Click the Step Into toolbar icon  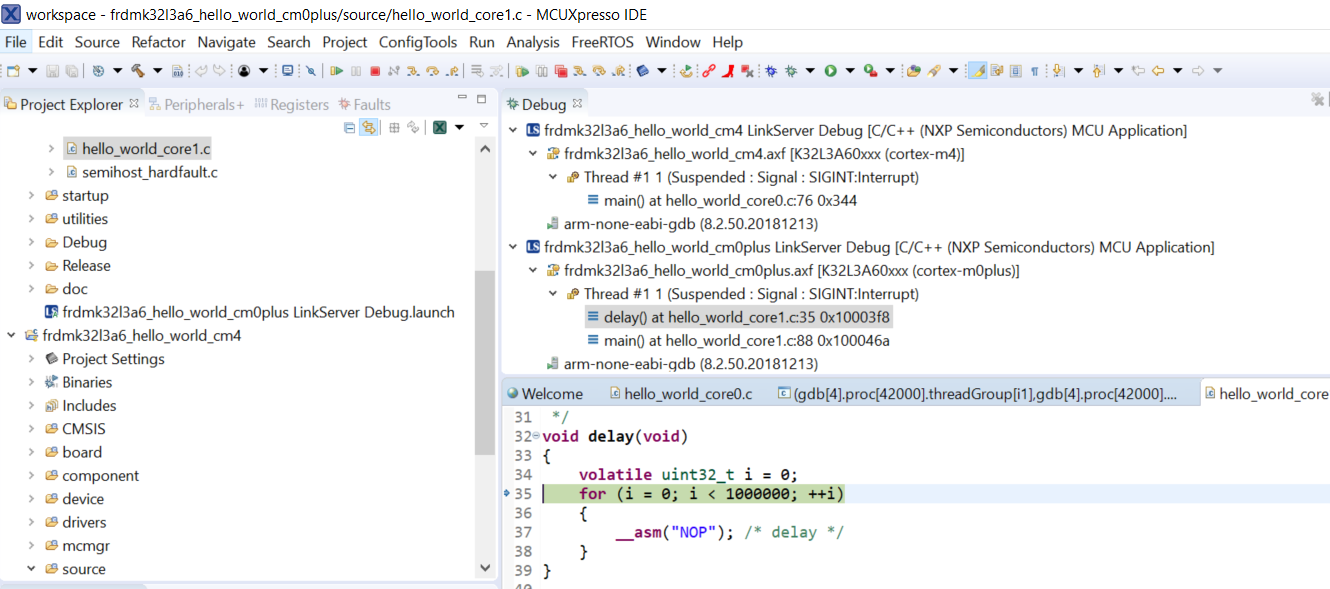tap(414, 71)
